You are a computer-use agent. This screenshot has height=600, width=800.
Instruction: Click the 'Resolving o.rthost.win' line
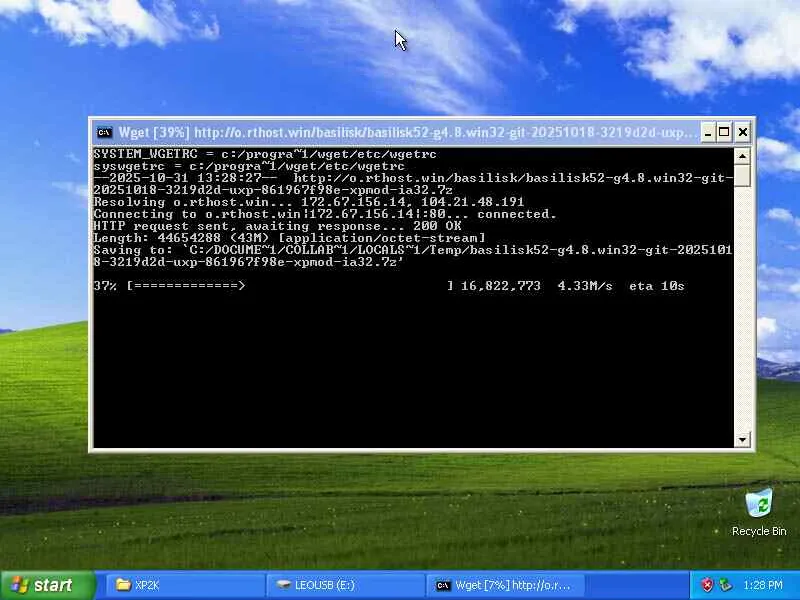point(309,202)
